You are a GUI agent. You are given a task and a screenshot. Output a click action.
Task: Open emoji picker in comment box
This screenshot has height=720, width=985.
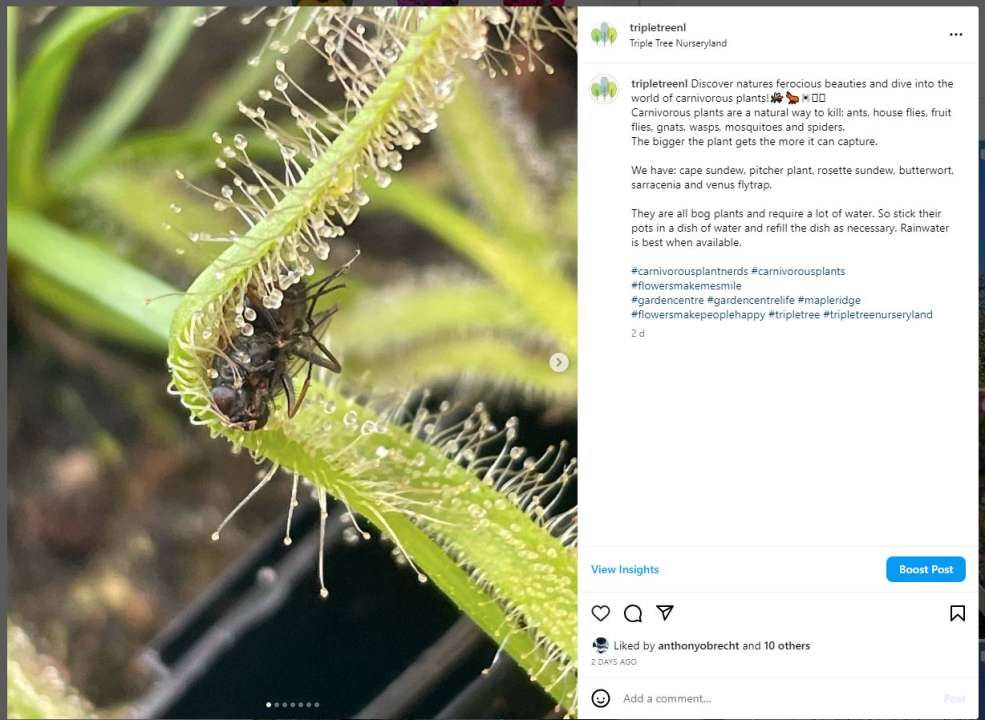(x=601, y=698)
